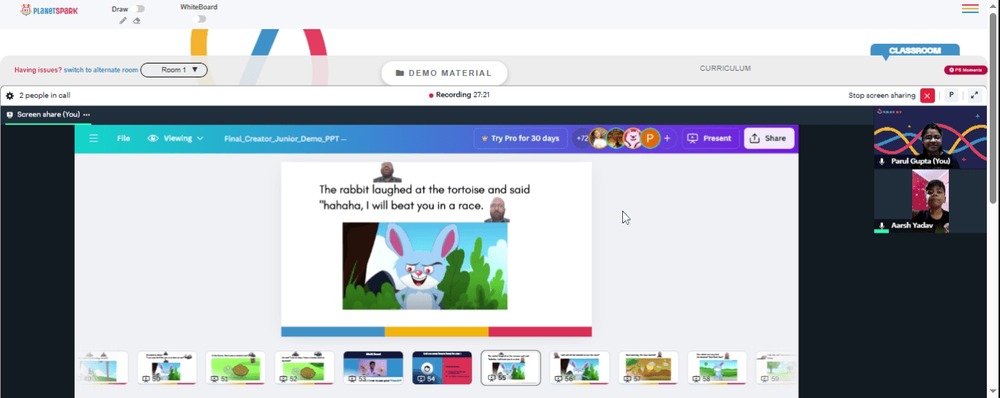Click Aarsh Yadav's video tile

point(930,201)
